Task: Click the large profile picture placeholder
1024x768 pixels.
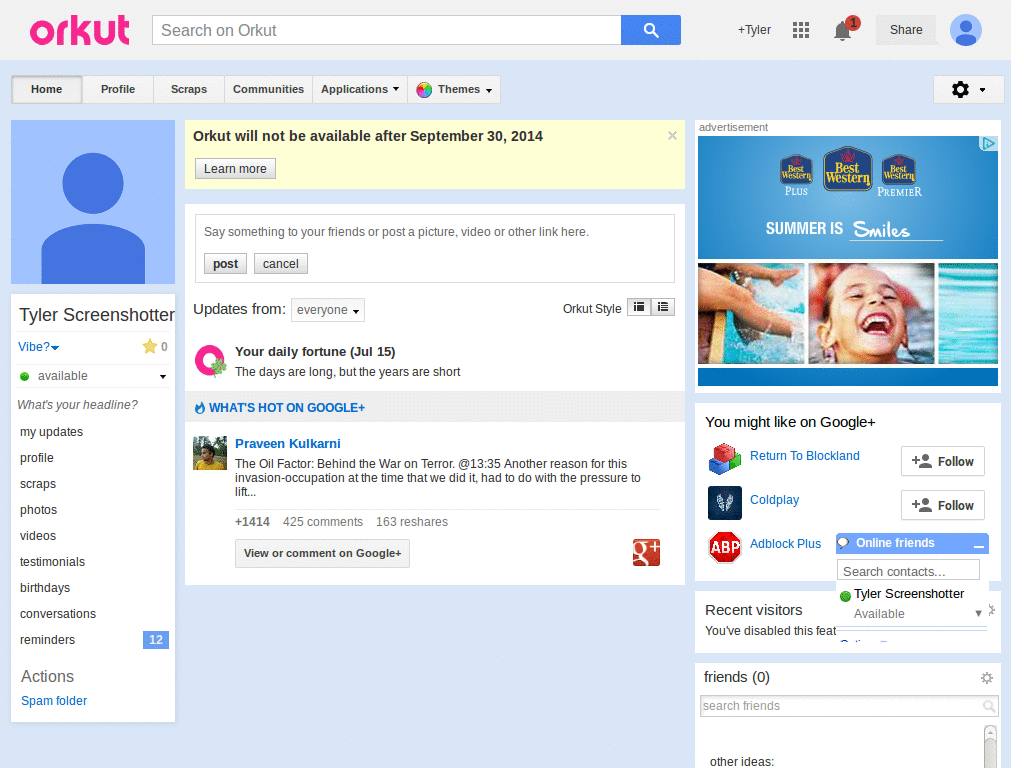Action: (93, 202)
